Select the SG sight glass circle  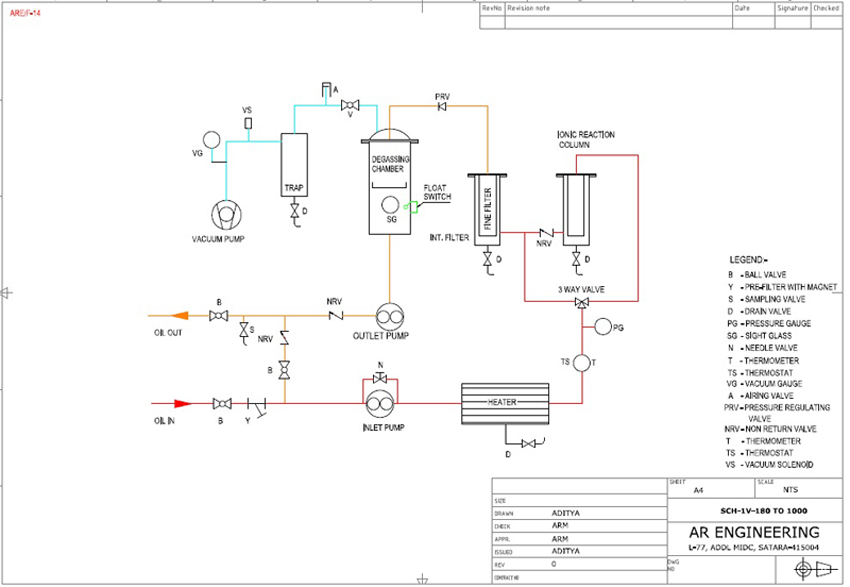(x=391, y=205)
